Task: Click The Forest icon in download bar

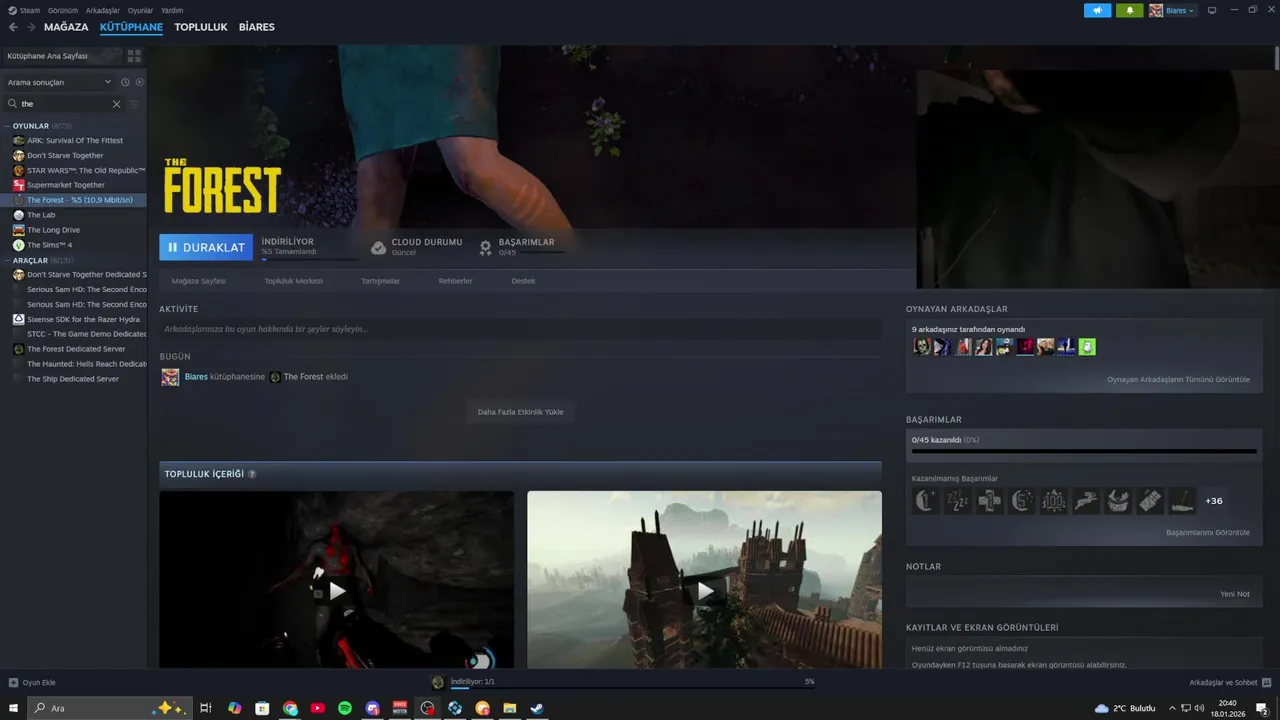Action: pos(438,682)
